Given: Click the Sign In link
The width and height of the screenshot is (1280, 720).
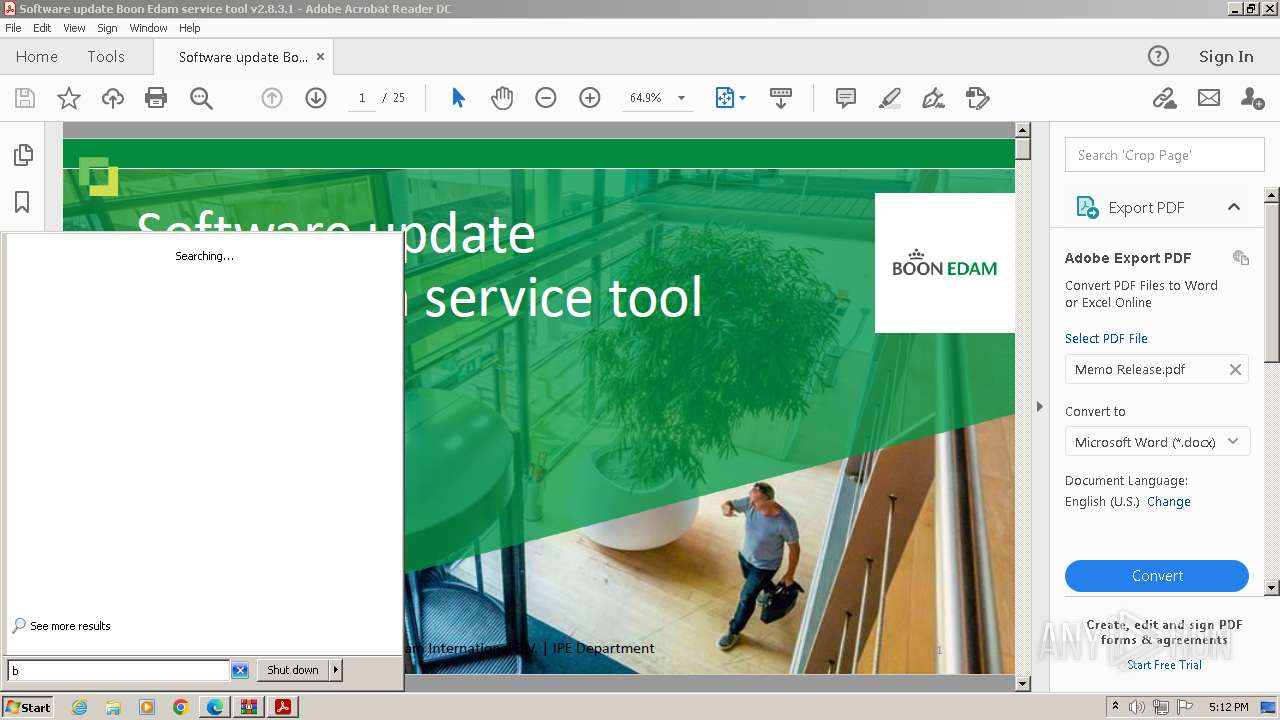Looking at the screenshot, I should (x=1226, y=57).
